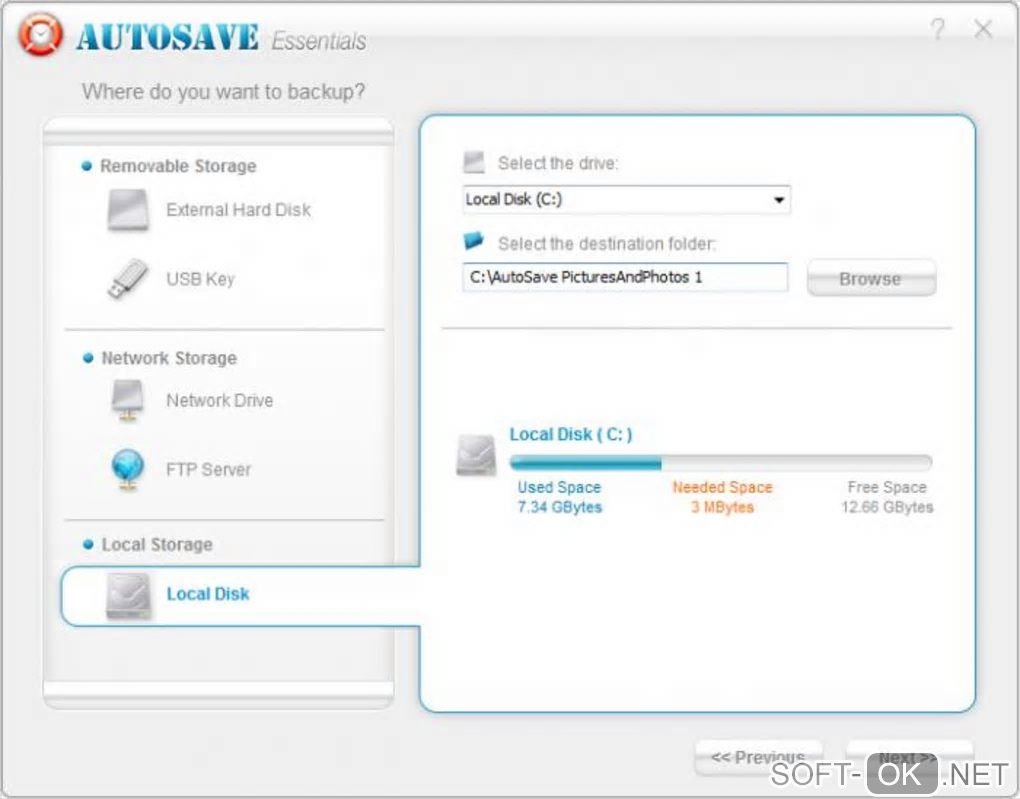1020x799 pixels.
Task: Click the Local Disk sidebar drive icon
Action: pyautogui.click(x=128, y=595)
